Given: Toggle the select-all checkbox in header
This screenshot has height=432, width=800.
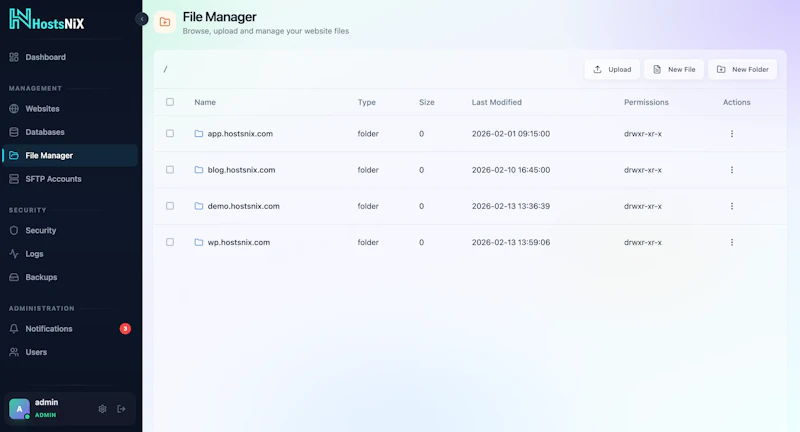Looking at the screenshot, I should point(170,102).
